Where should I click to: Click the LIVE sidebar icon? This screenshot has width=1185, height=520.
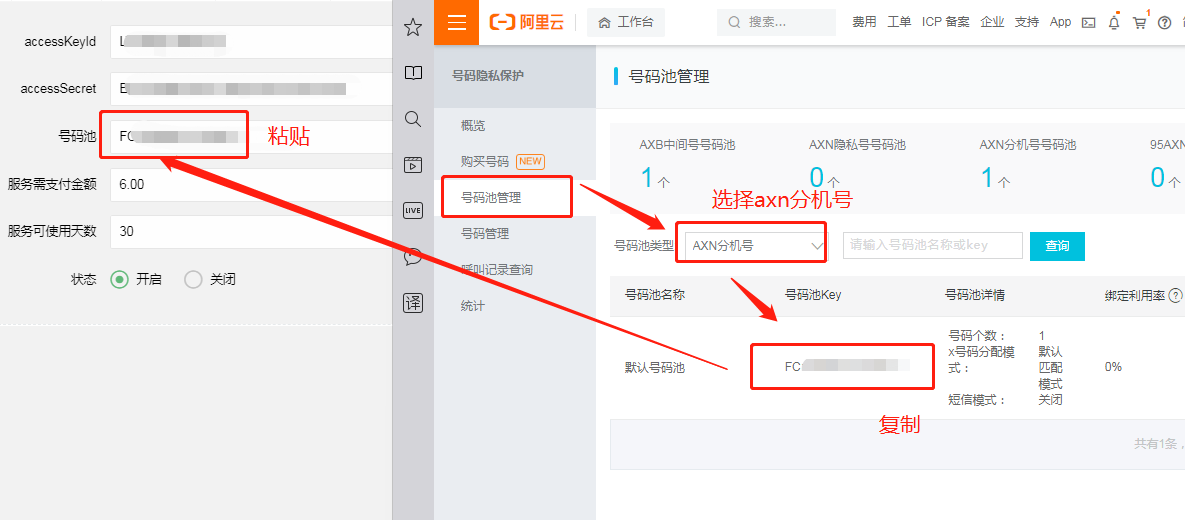(413, 210)
